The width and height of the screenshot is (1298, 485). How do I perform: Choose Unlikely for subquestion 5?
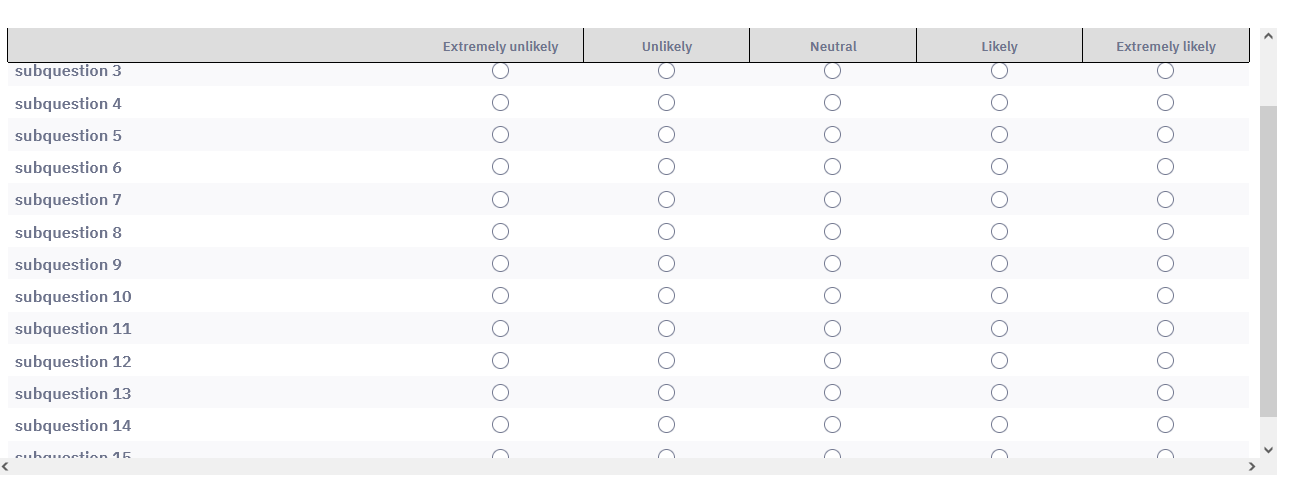666,135
